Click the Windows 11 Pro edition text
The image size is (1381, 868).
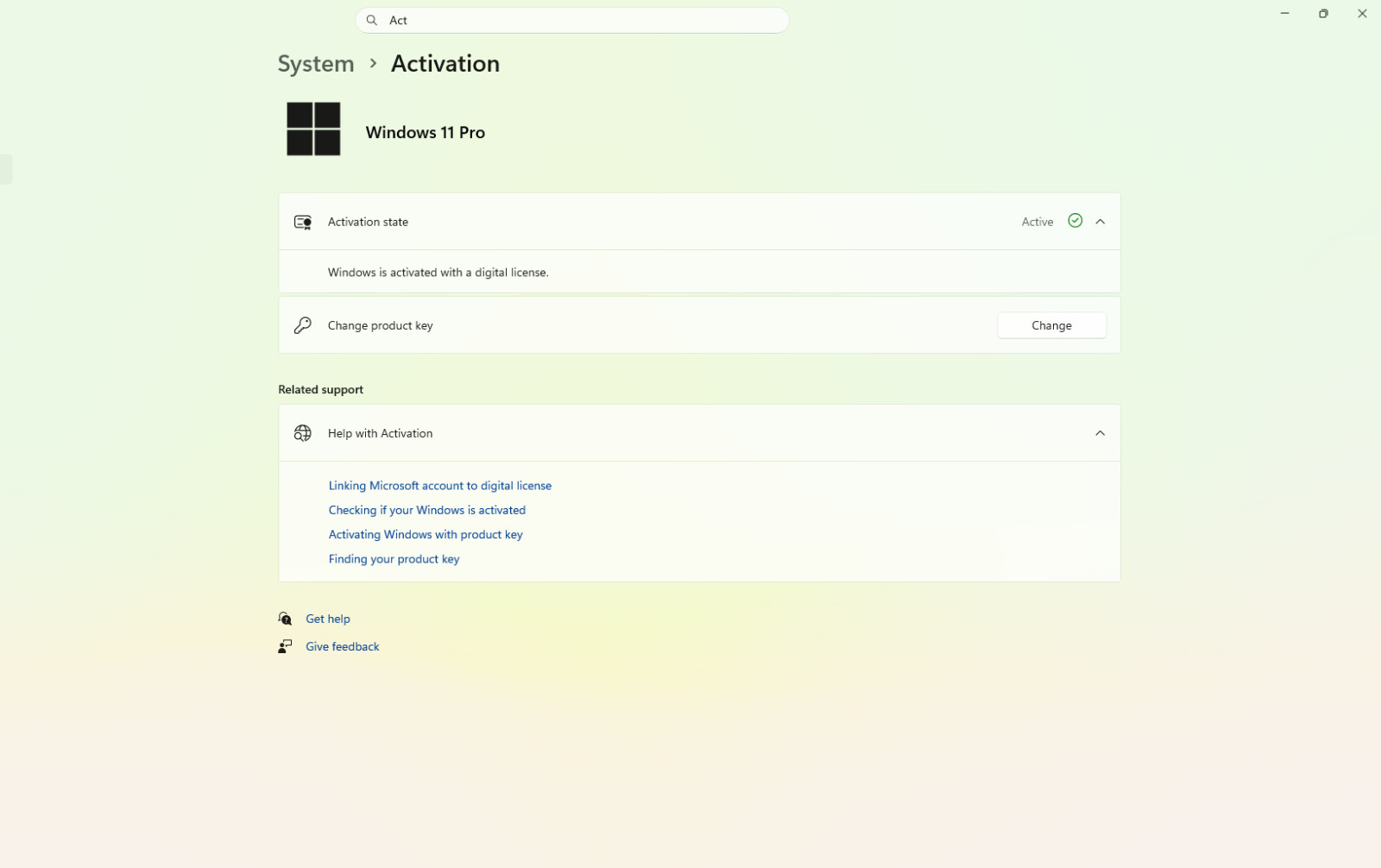point(426,132)
